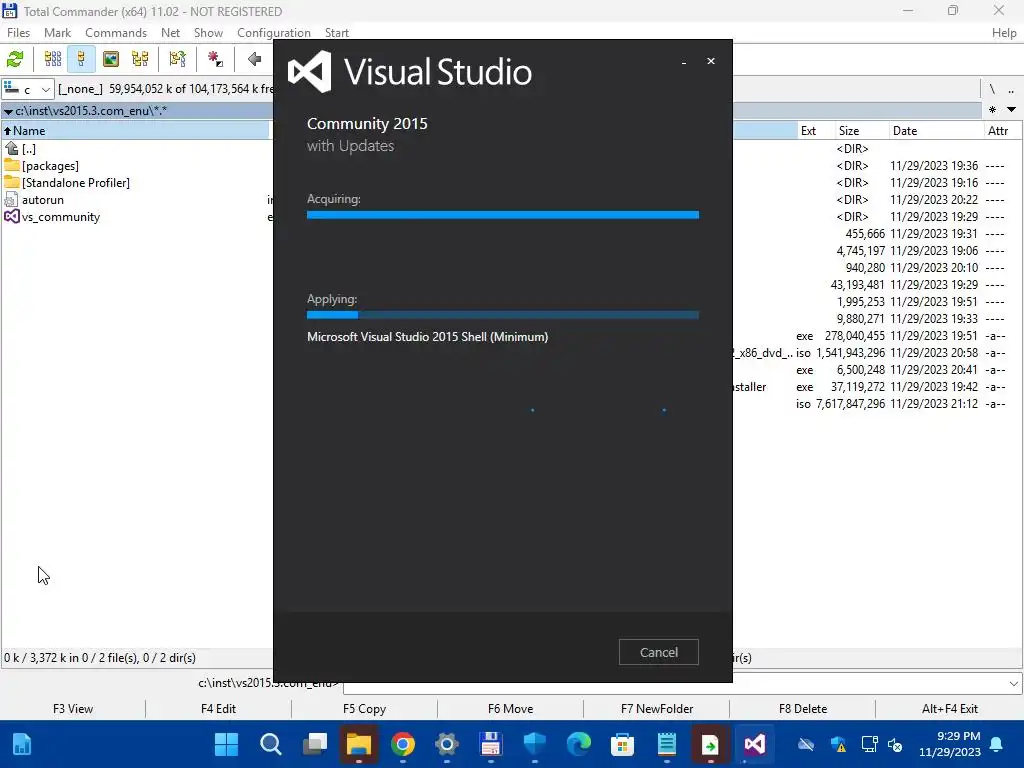This screenshot has height=768, width=1024.
Task: Sort right panel by Date column
Action: point(935,131)
